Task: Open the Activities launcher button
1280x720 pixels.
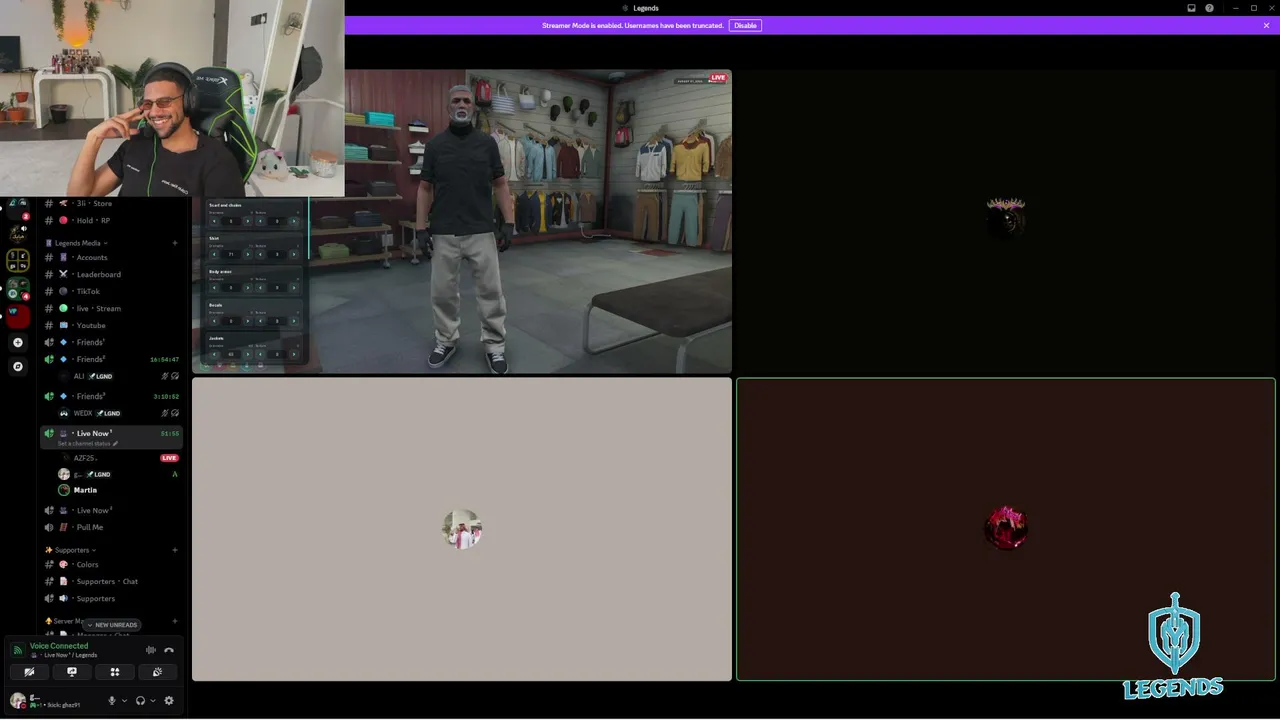Action: coord(115,672)
